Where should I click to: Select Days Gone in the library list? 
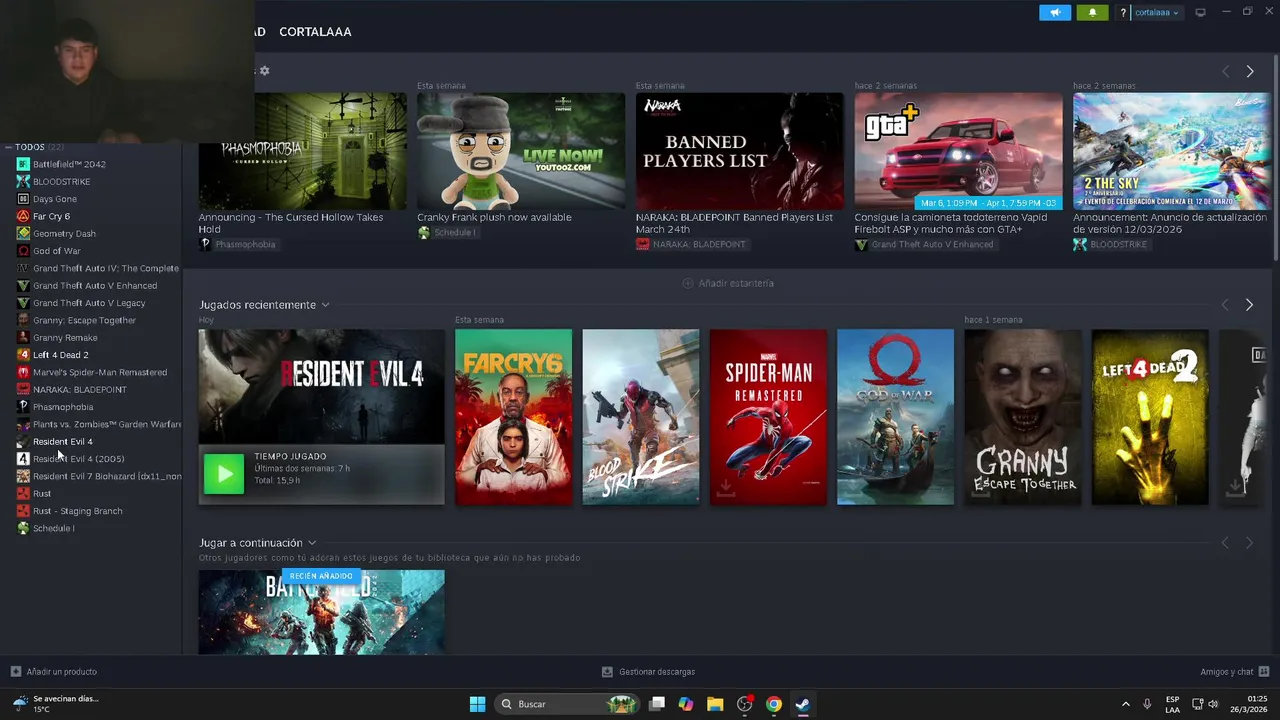[55, 199]
